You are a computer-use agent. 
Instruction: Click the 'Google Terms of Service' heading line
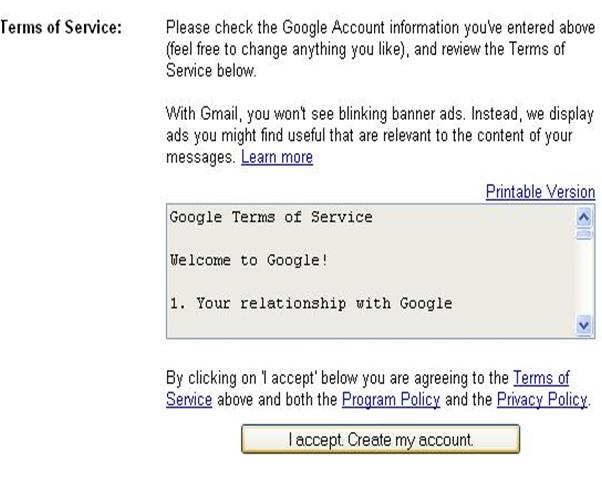(271, 217)
